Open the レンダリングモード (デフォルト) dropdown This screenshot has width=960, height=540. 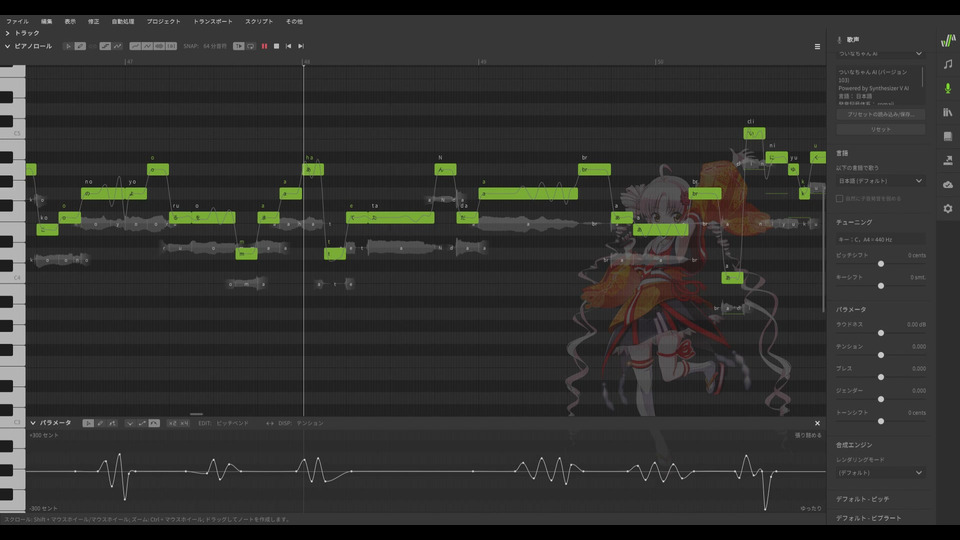click(880, 473)
